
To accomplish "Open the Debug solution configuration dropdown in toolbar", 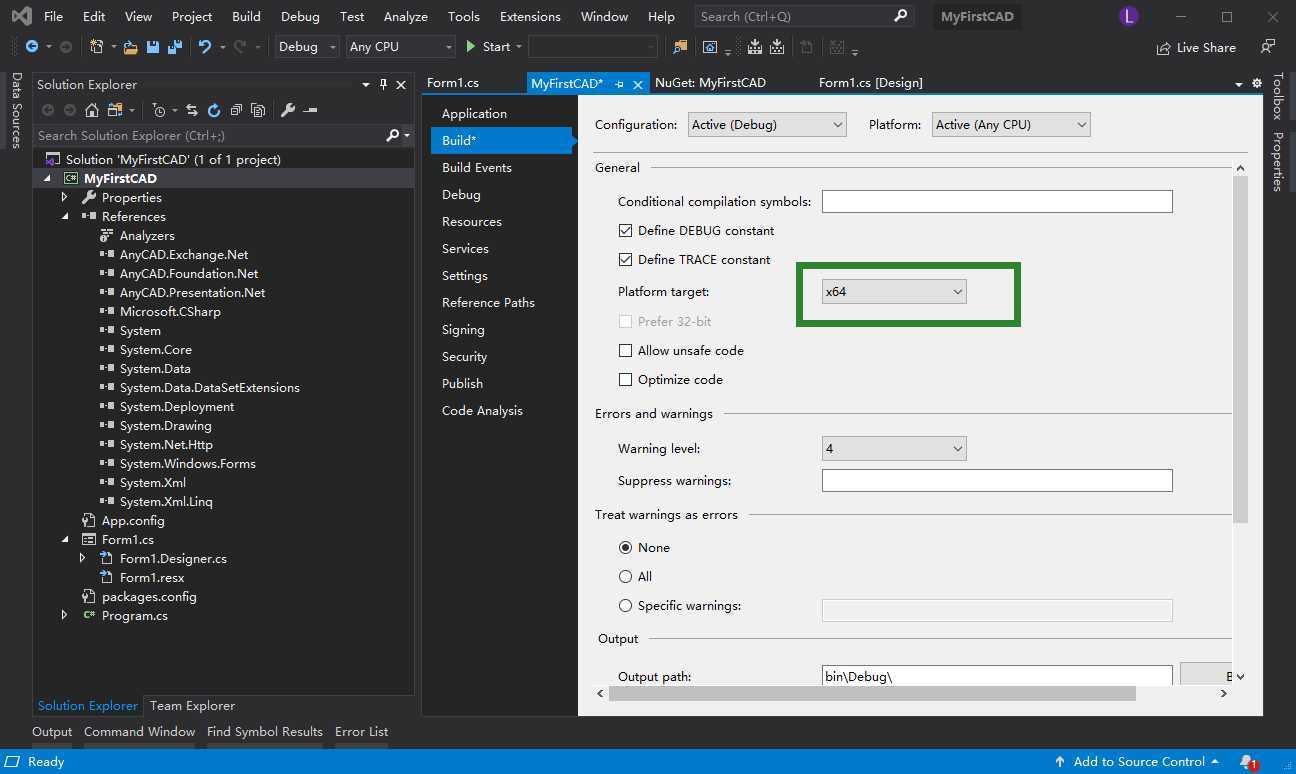I will point(307,47).
